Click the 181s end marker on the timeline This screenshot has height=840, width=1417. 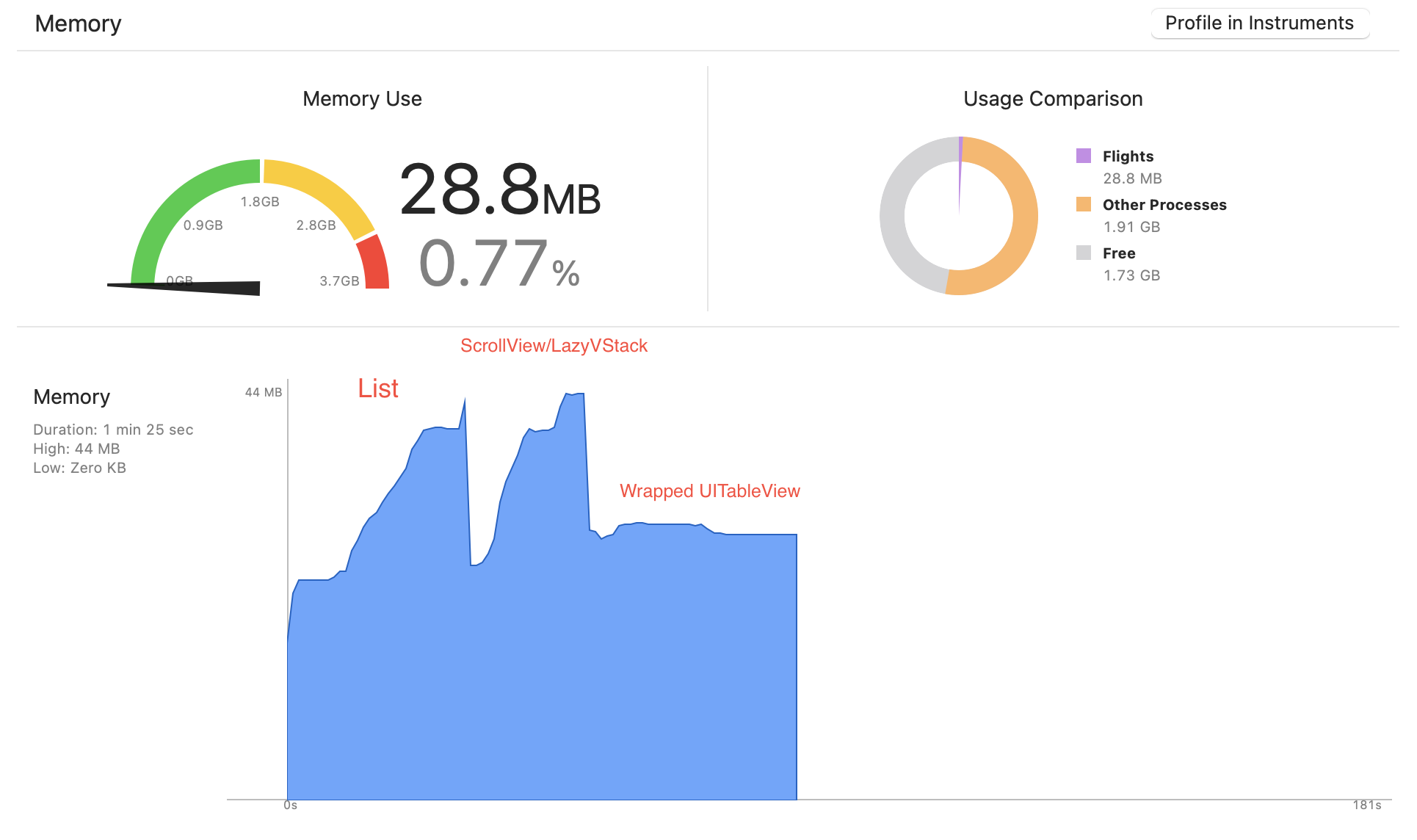click(x=1366, y=805)
